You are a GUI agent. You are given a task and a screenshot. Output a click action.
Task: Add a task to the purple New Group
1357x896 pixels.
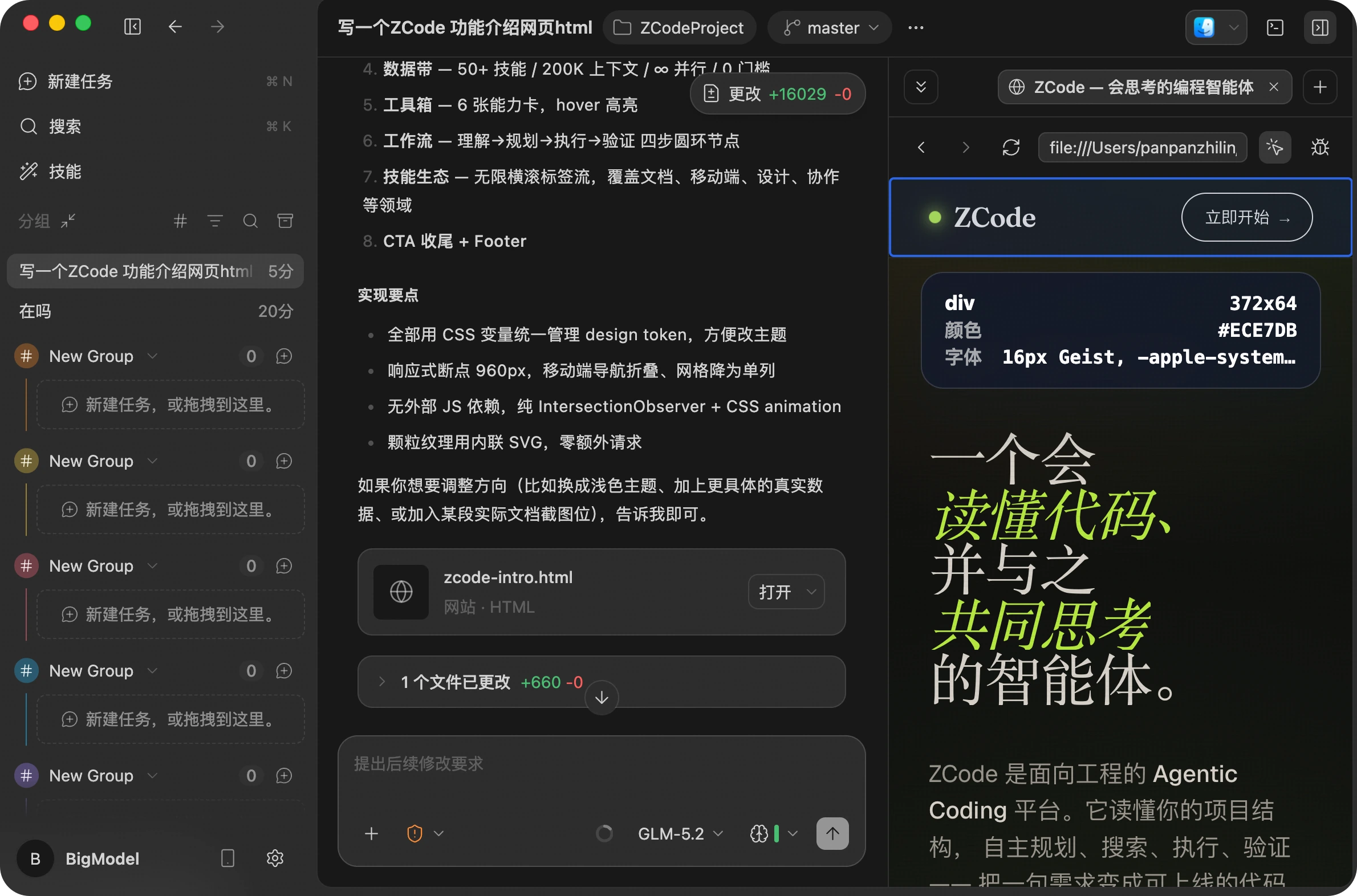pyautogui.click(x=284, y=775)
